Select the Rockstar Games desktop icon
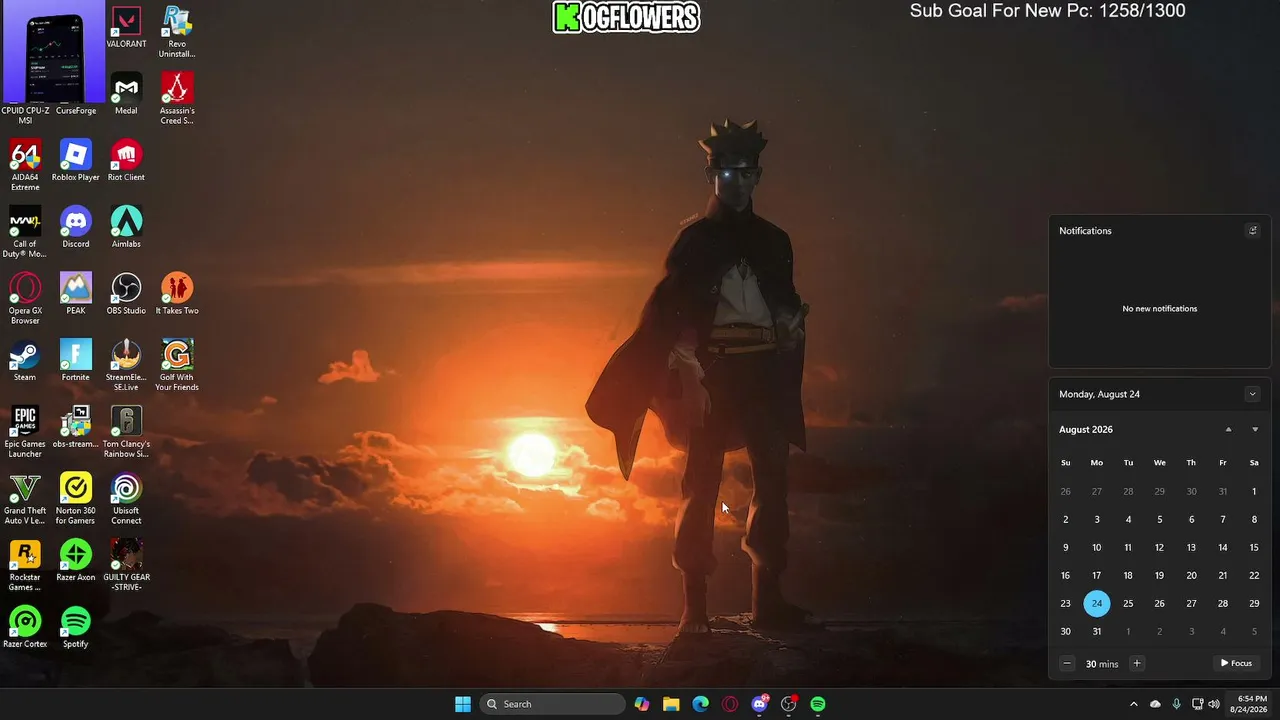The width and height of the screenshot is (1280, 720). (x=25, y=566)
